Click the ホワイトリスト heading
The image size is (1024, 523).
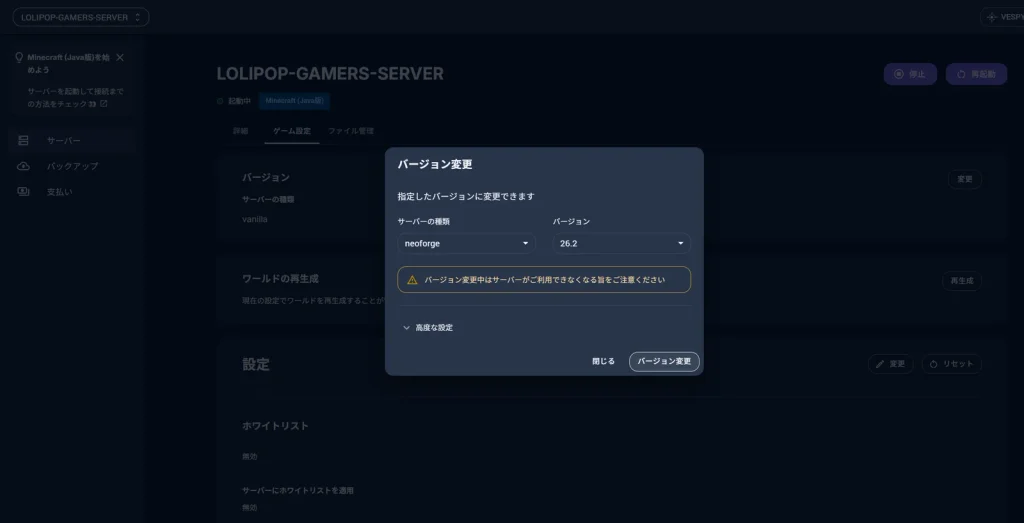pyautogui.click(x=275, y=426)
